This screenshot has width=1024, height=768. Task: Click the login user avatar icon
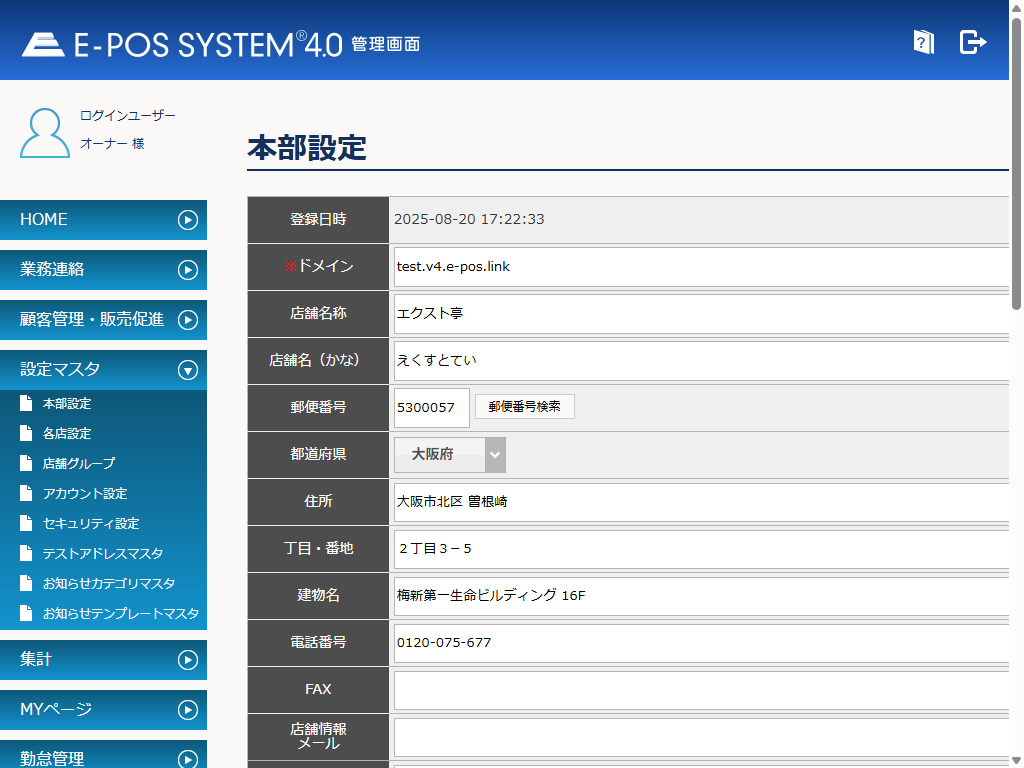pos(45,133)
